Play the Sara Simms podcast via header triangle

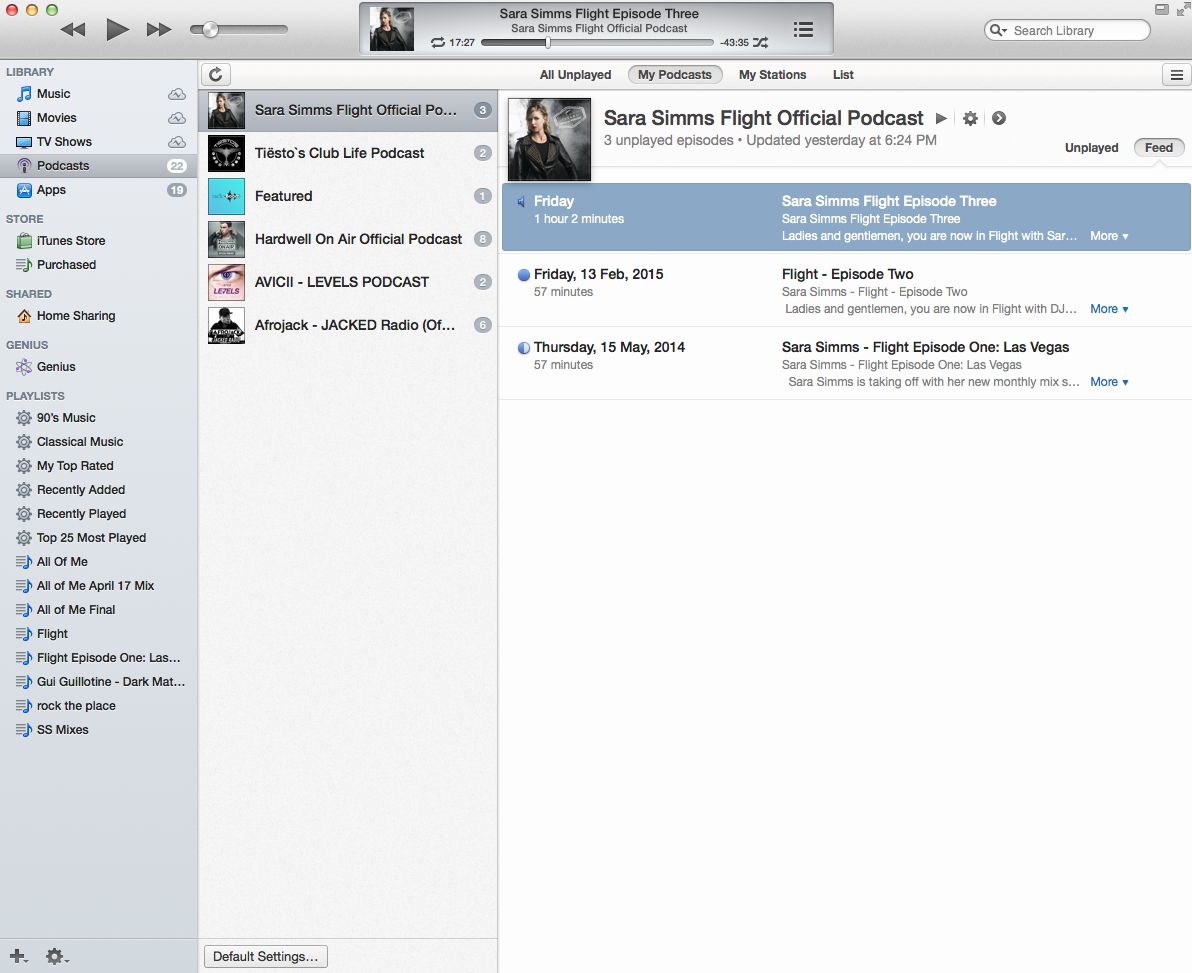coord(941,118)
